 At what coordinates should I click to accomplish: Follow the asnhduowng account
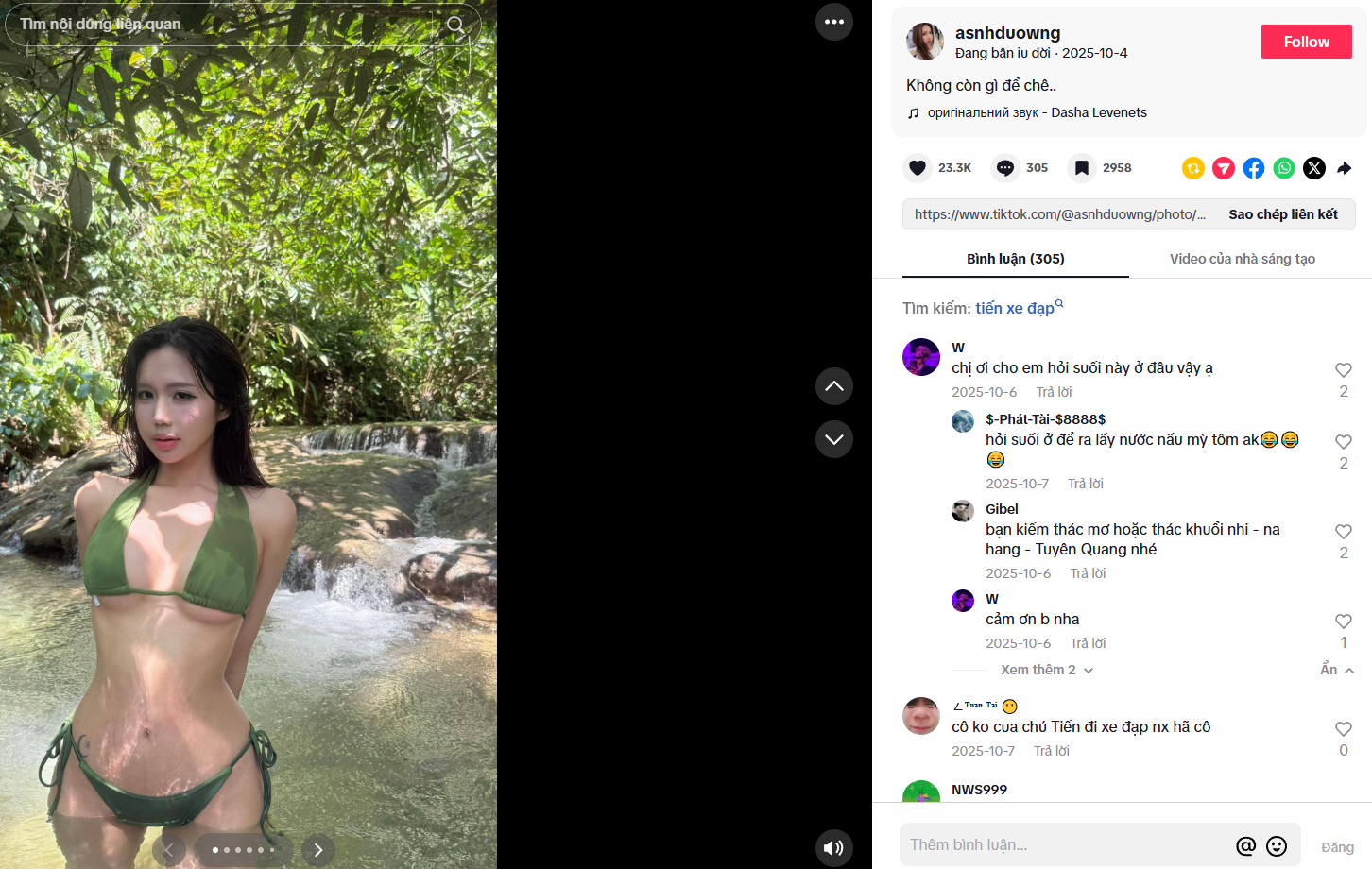pyautogui.click(x=1306, y=42)
